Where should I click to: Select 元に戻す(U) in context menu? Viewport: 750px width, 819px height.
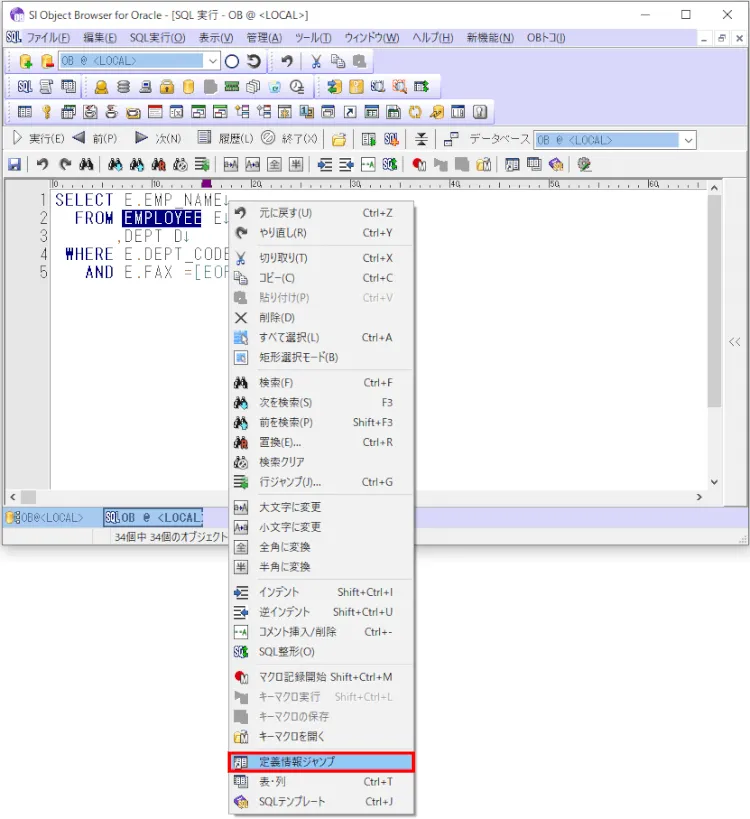click(x=321, y=213)
